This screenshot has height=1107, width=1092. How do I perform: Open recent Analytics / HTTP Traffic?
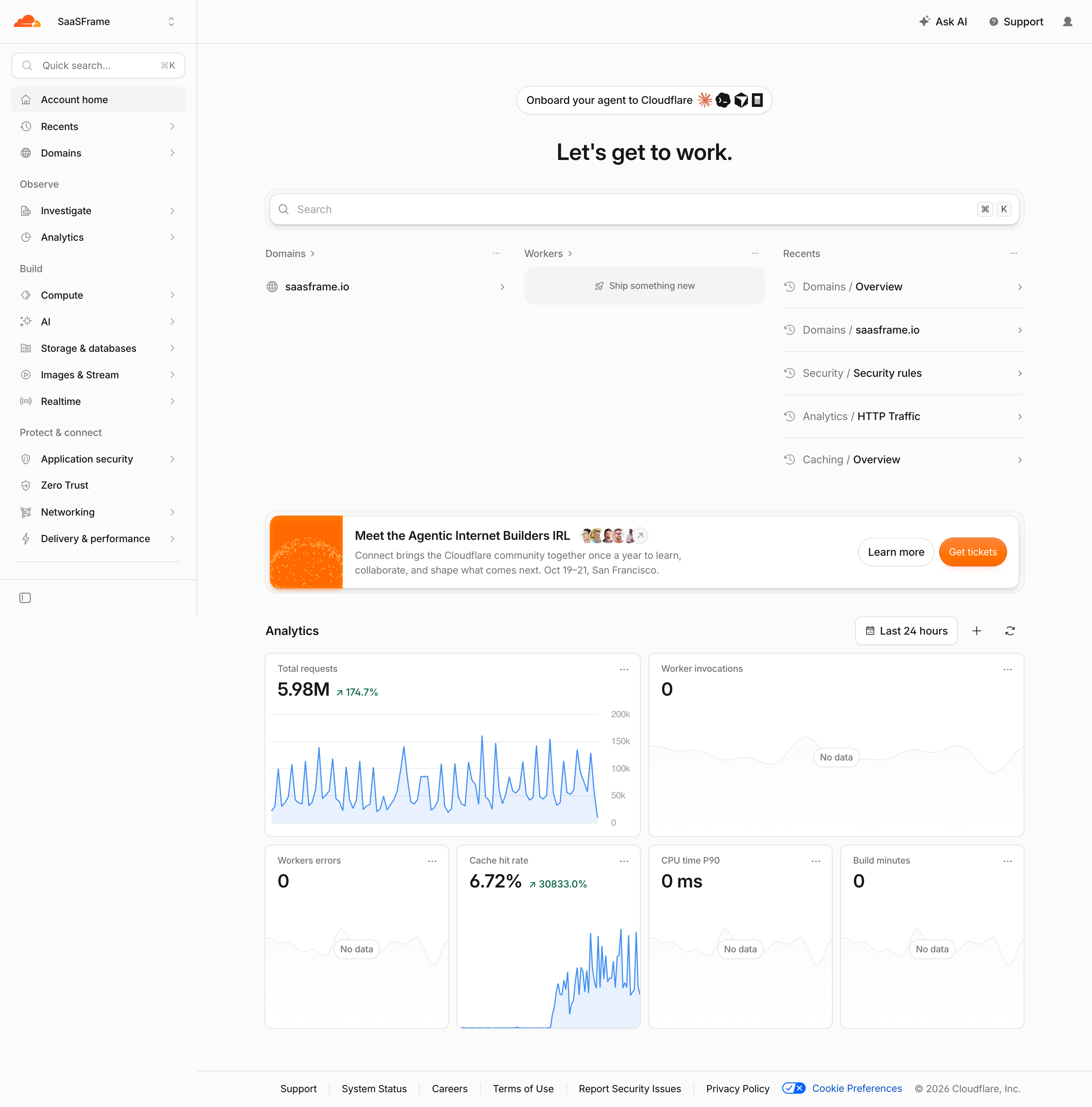click(903, 417)
